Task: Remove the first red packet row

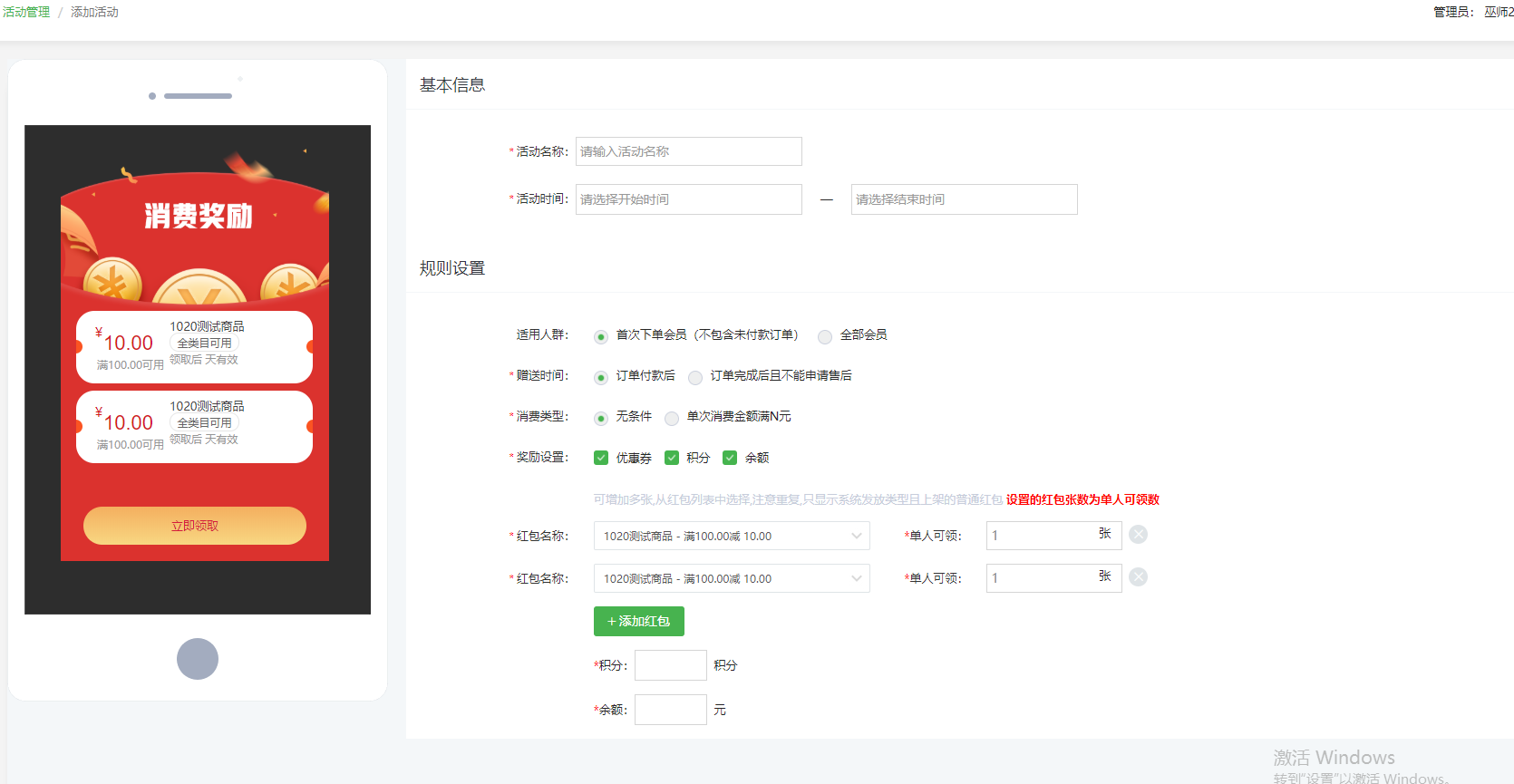Action: click(1139, 535)
